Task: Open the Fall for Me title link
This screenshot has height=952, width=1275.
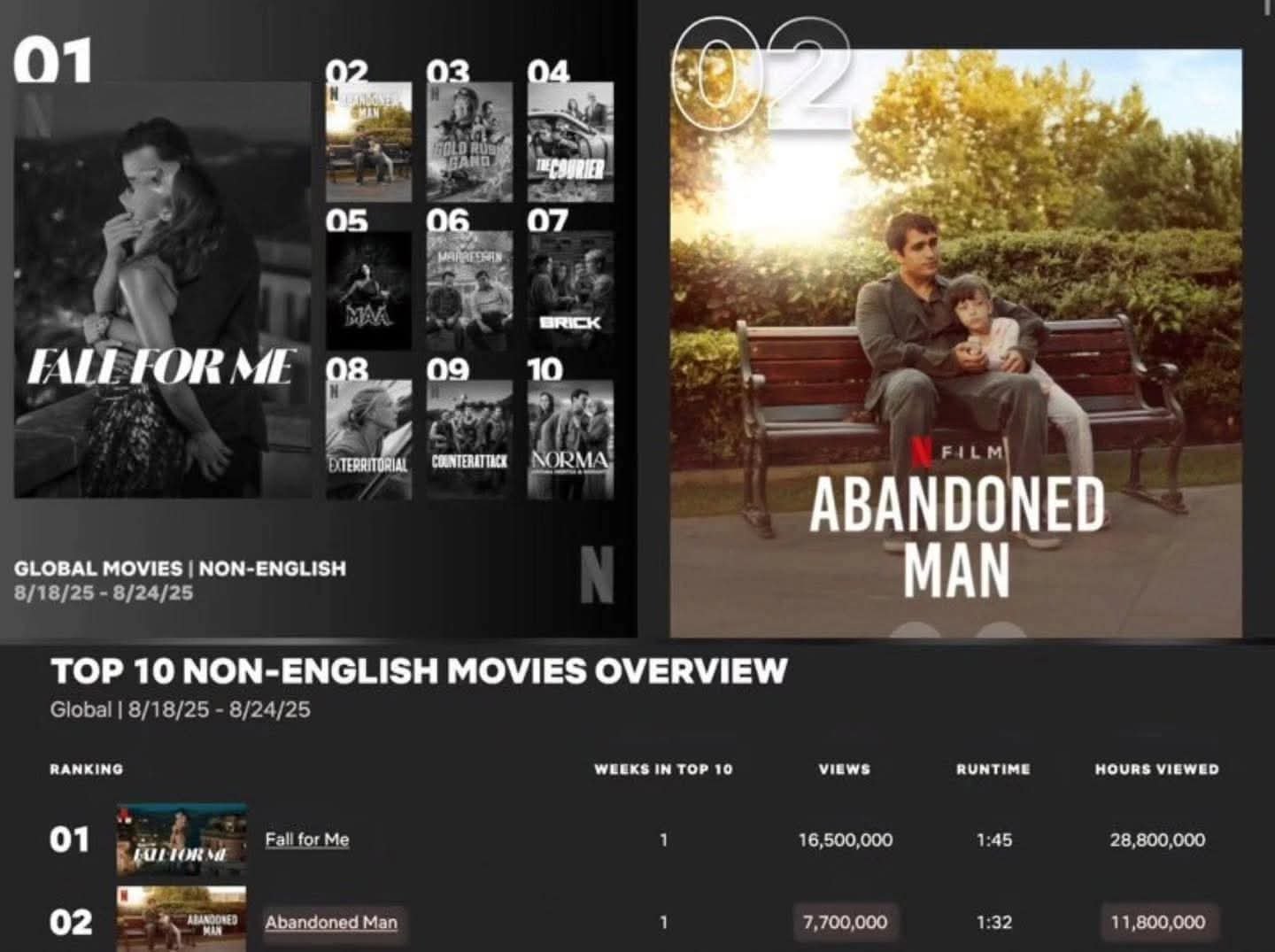Action: pyautogui.click(x=307, y=840)
